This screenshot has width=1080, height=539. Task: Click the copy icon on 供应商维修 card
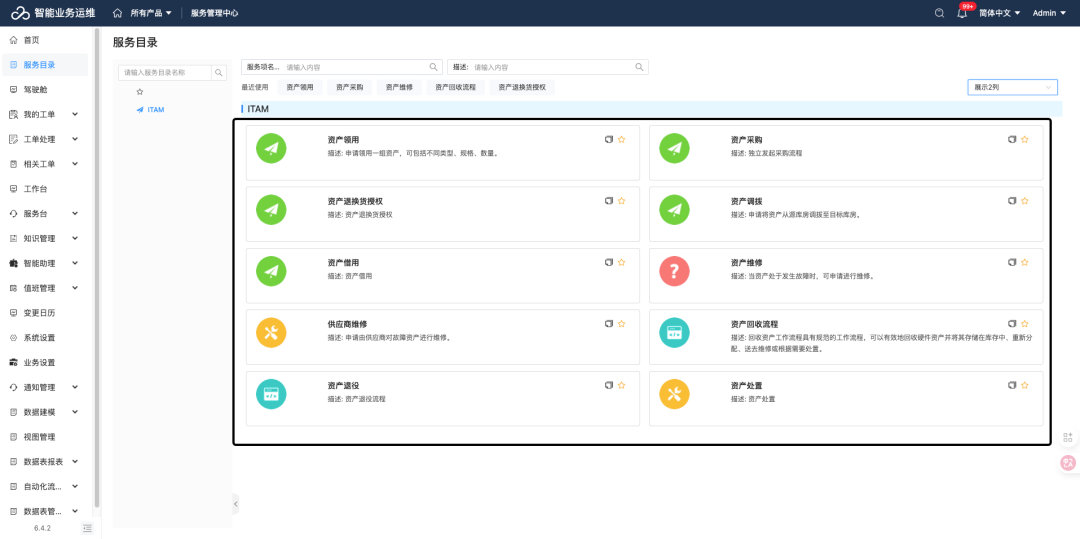(609, 324)
